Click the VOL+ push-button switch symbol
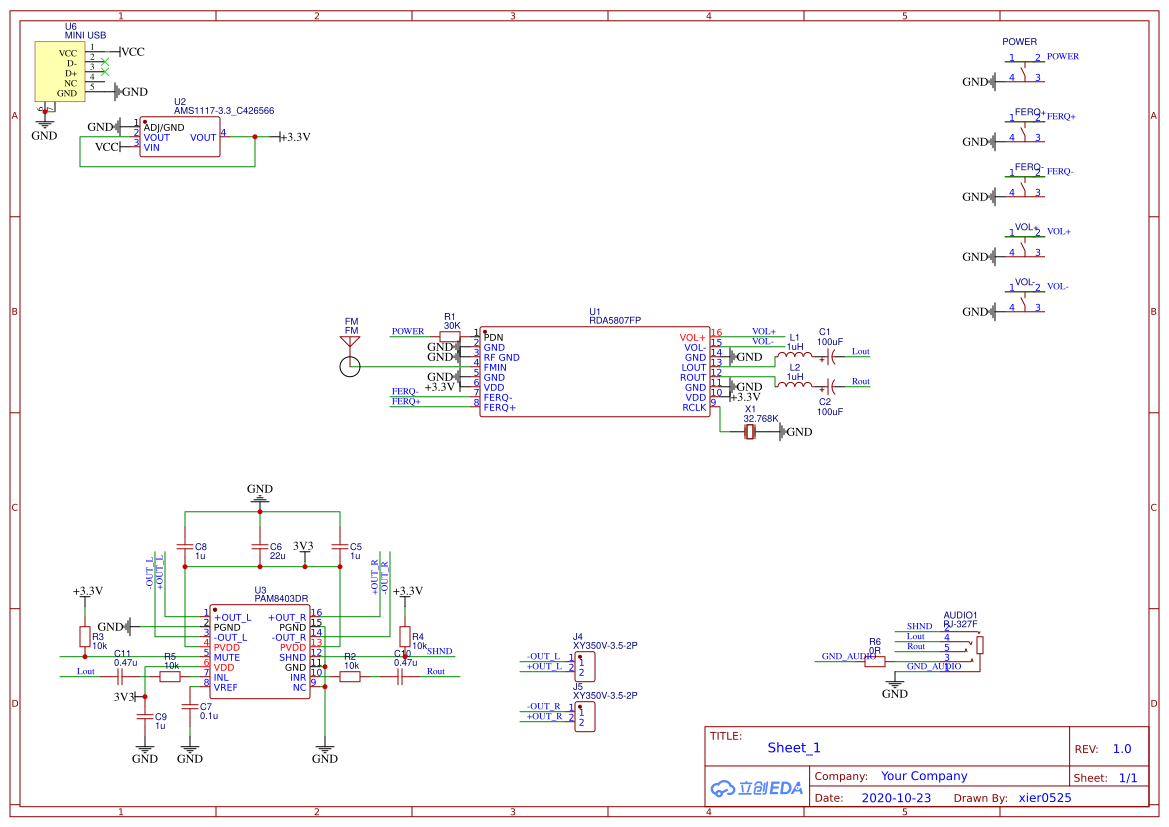 pos(1026,243)
